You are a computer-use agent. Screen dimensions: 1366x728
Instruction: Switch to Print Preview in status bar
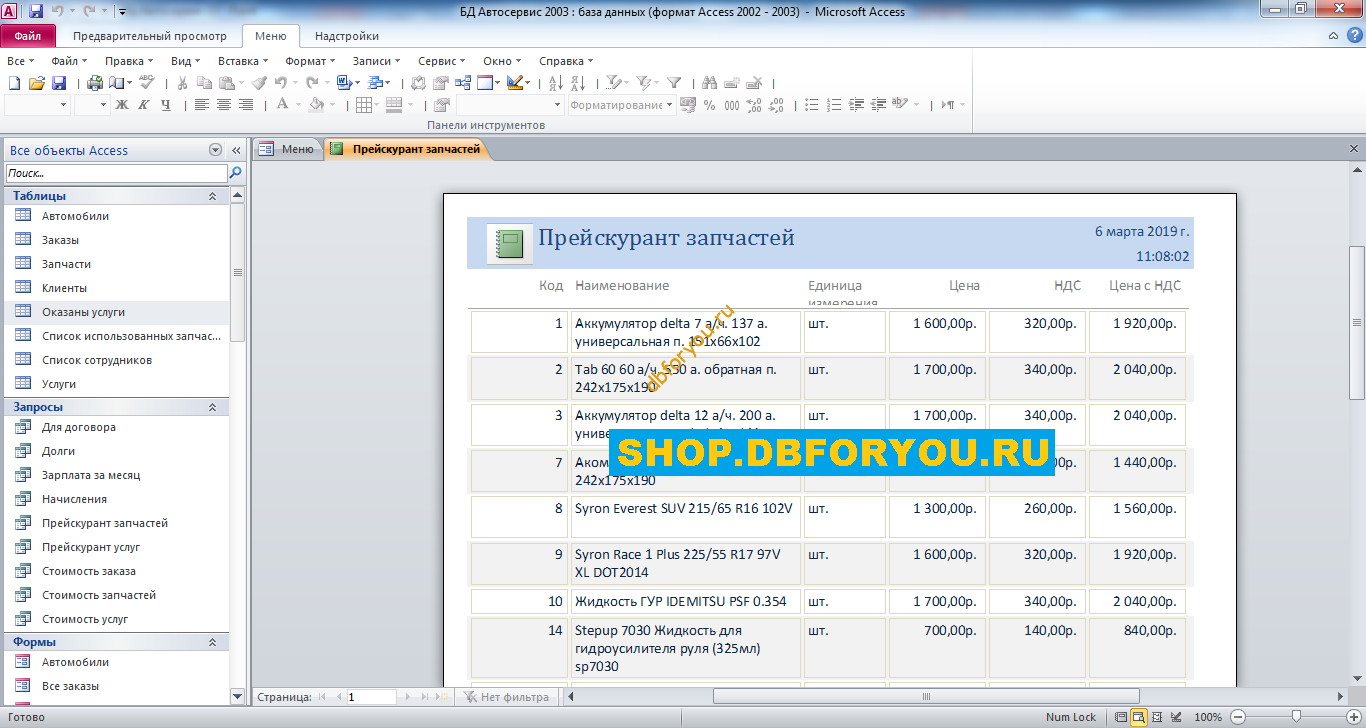click(x=1139, y=717)
